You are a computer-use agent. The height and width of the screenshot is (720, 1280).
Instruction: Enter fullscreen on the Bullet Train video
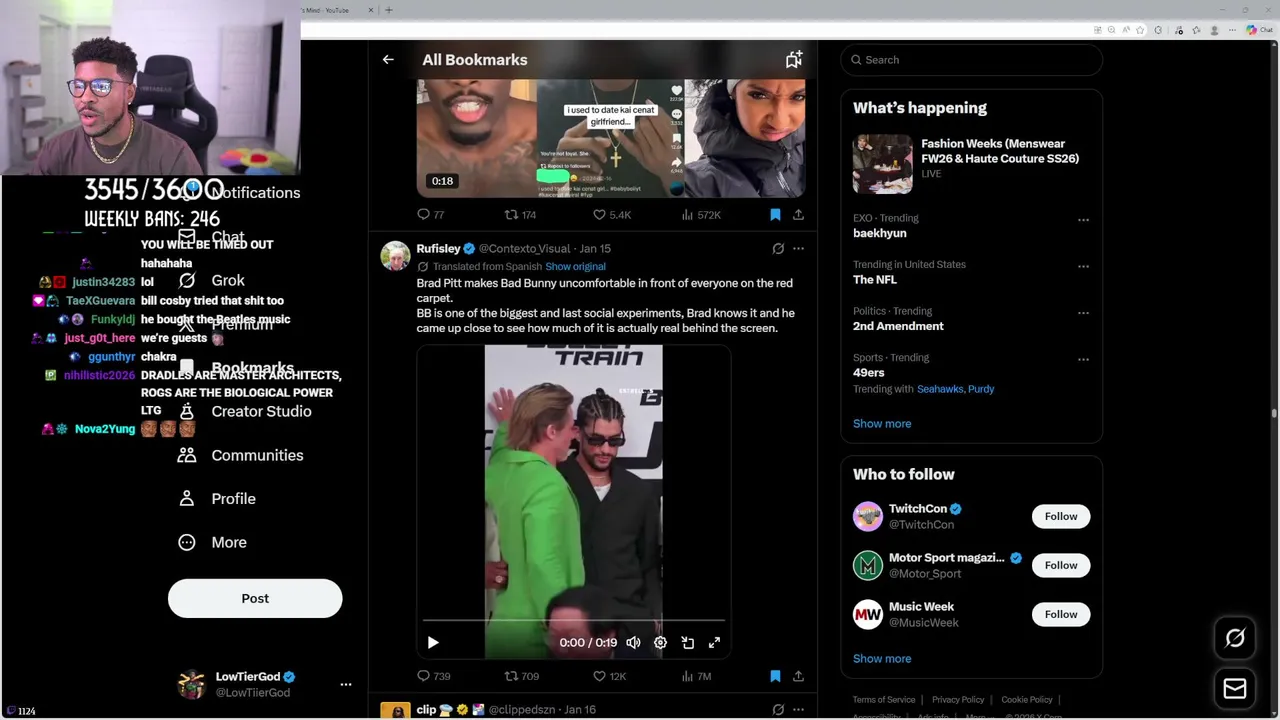pyautogui.click(x=714, y=643)
